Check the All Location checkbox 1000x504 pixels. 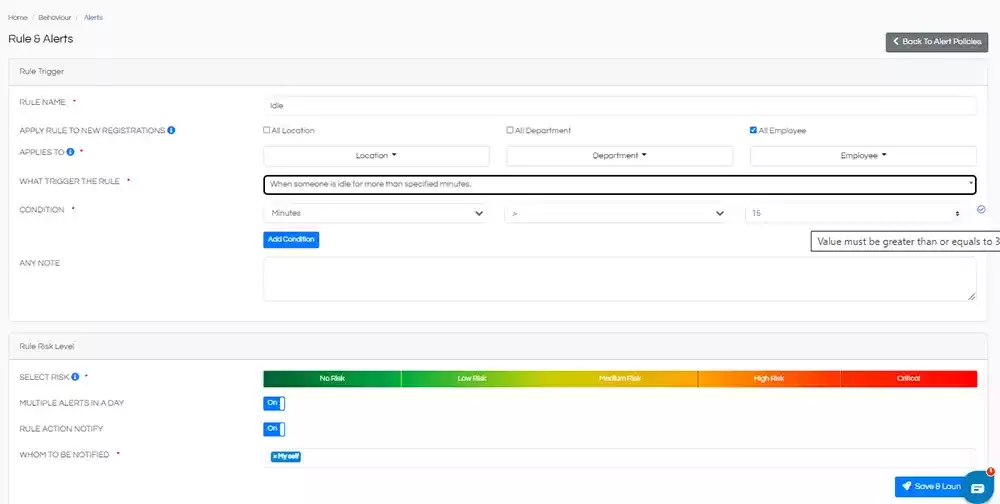pos(267,130)
